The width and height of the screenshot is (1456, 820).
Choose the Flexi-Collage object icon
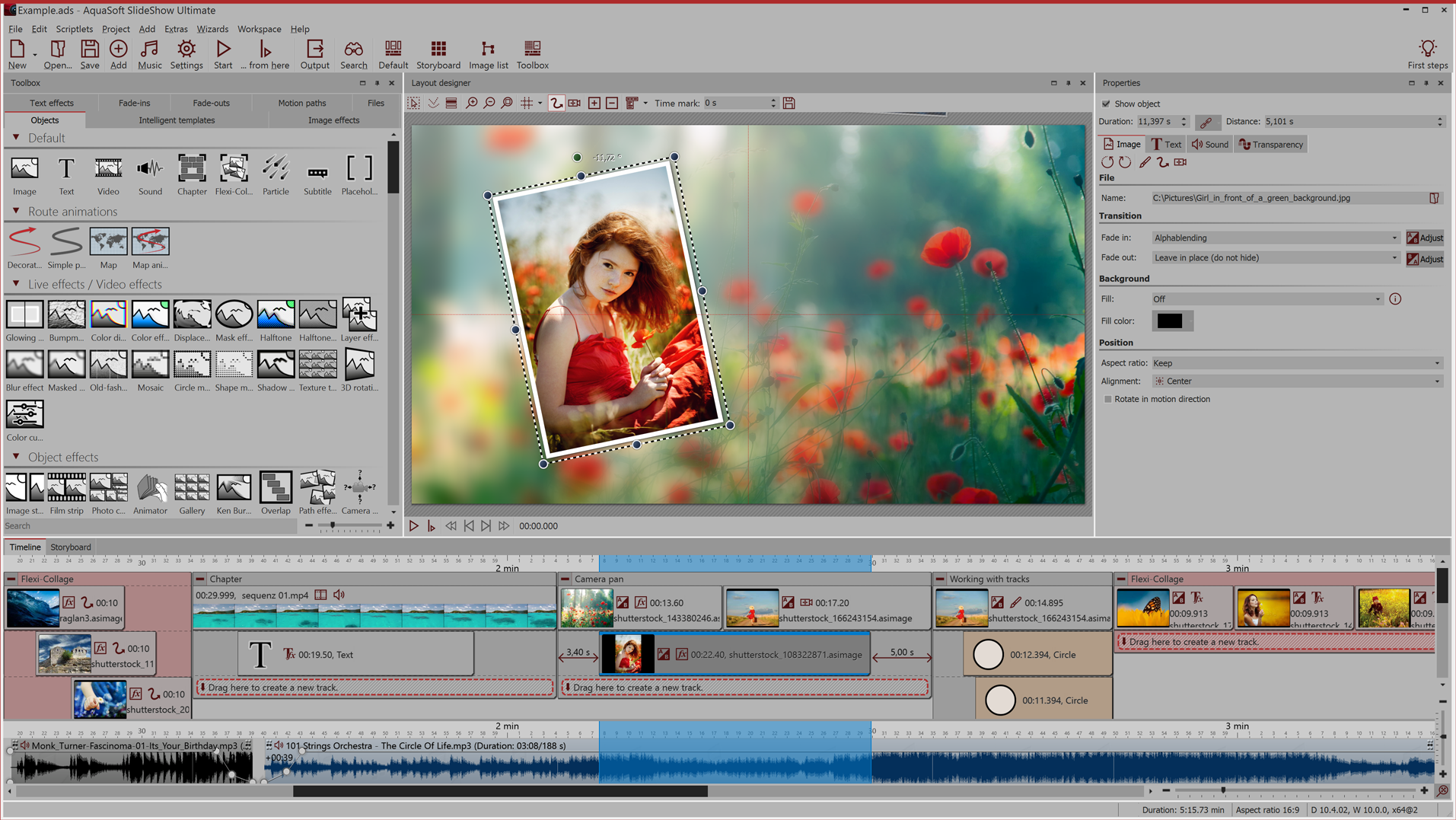(x=234, y=174)
